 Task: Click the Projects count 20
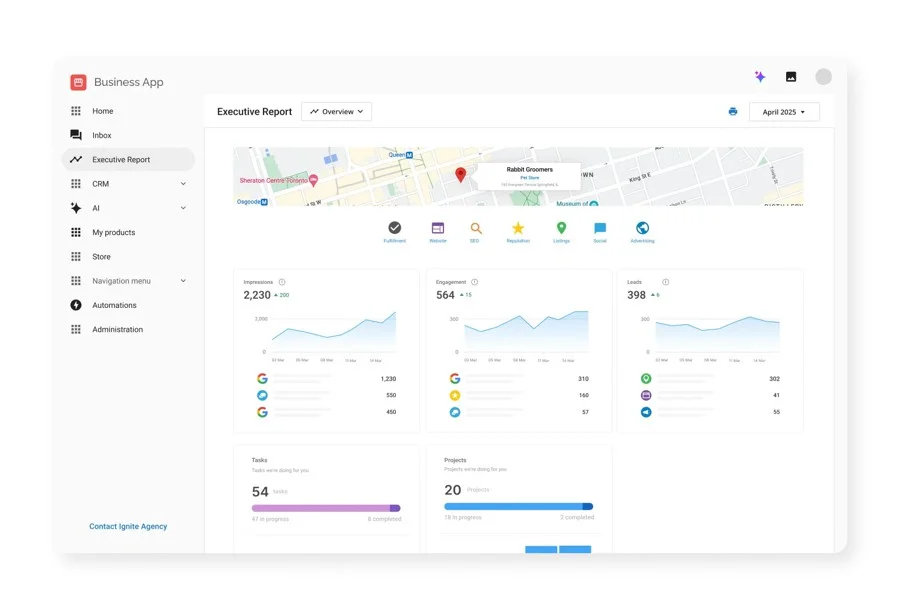(x=452, y=490)
